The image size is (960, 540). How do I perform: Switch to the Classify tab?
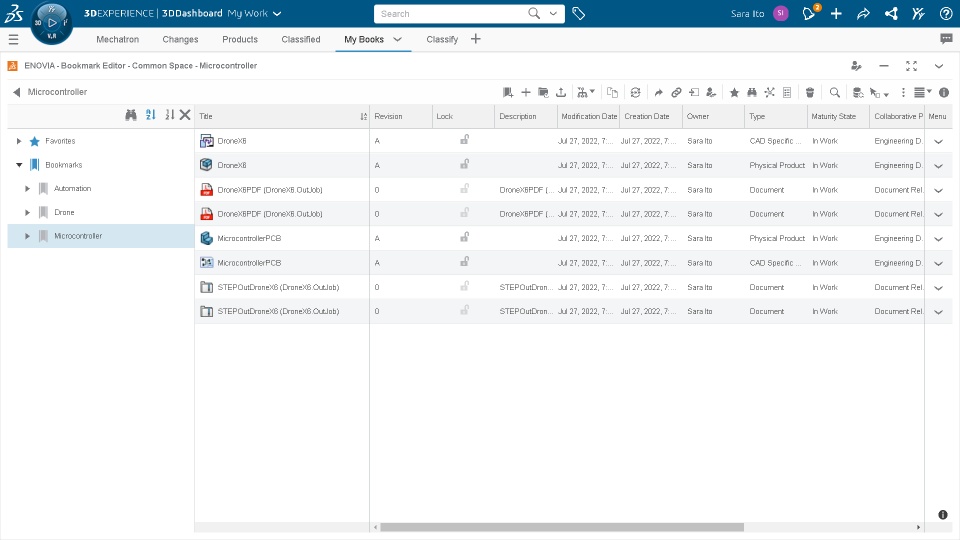[x=442, y=39]
